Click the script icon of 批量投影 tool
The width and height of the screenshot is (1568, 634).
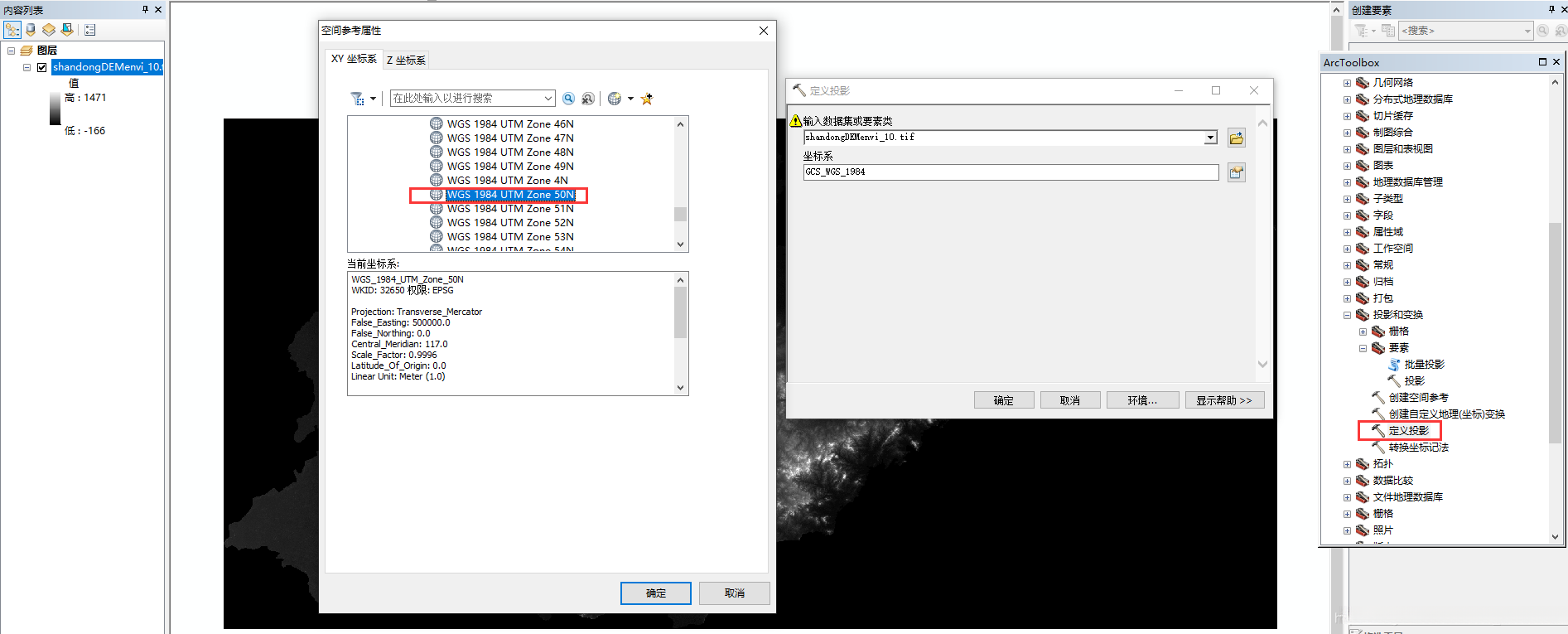tap(1394, 364)
